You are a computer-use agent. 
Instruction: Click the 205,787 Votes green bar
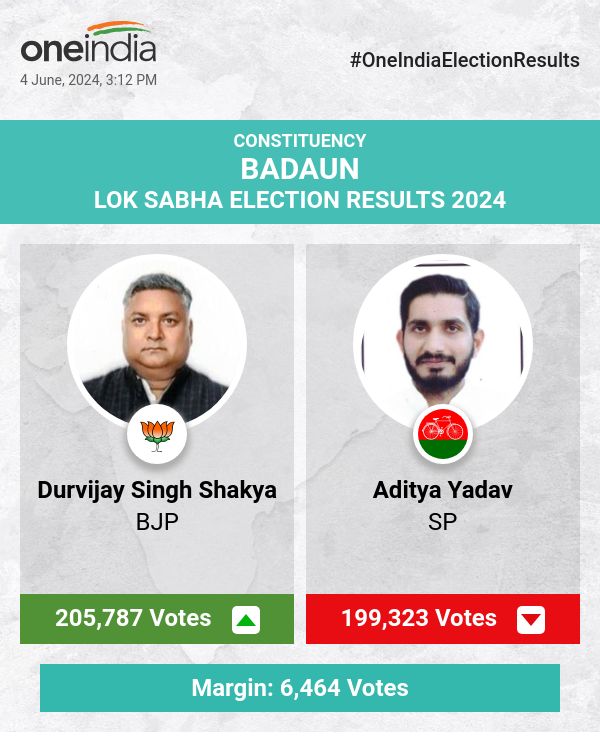point(133,618)
